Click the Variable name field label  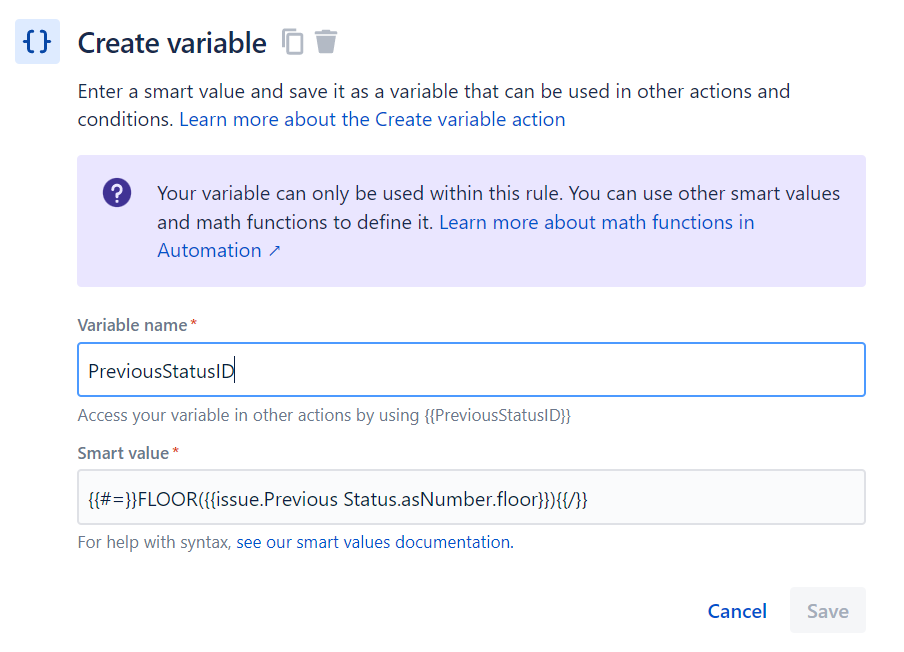click(132, 325)
